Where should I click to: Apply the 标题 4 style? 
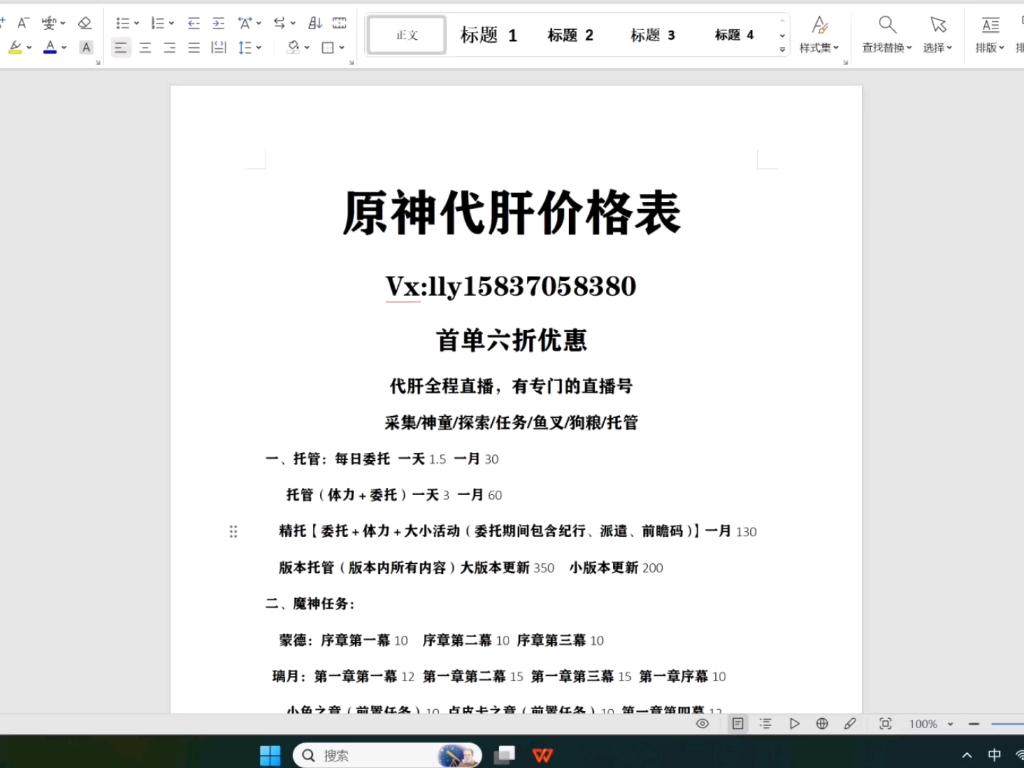(x=734, y=35)
